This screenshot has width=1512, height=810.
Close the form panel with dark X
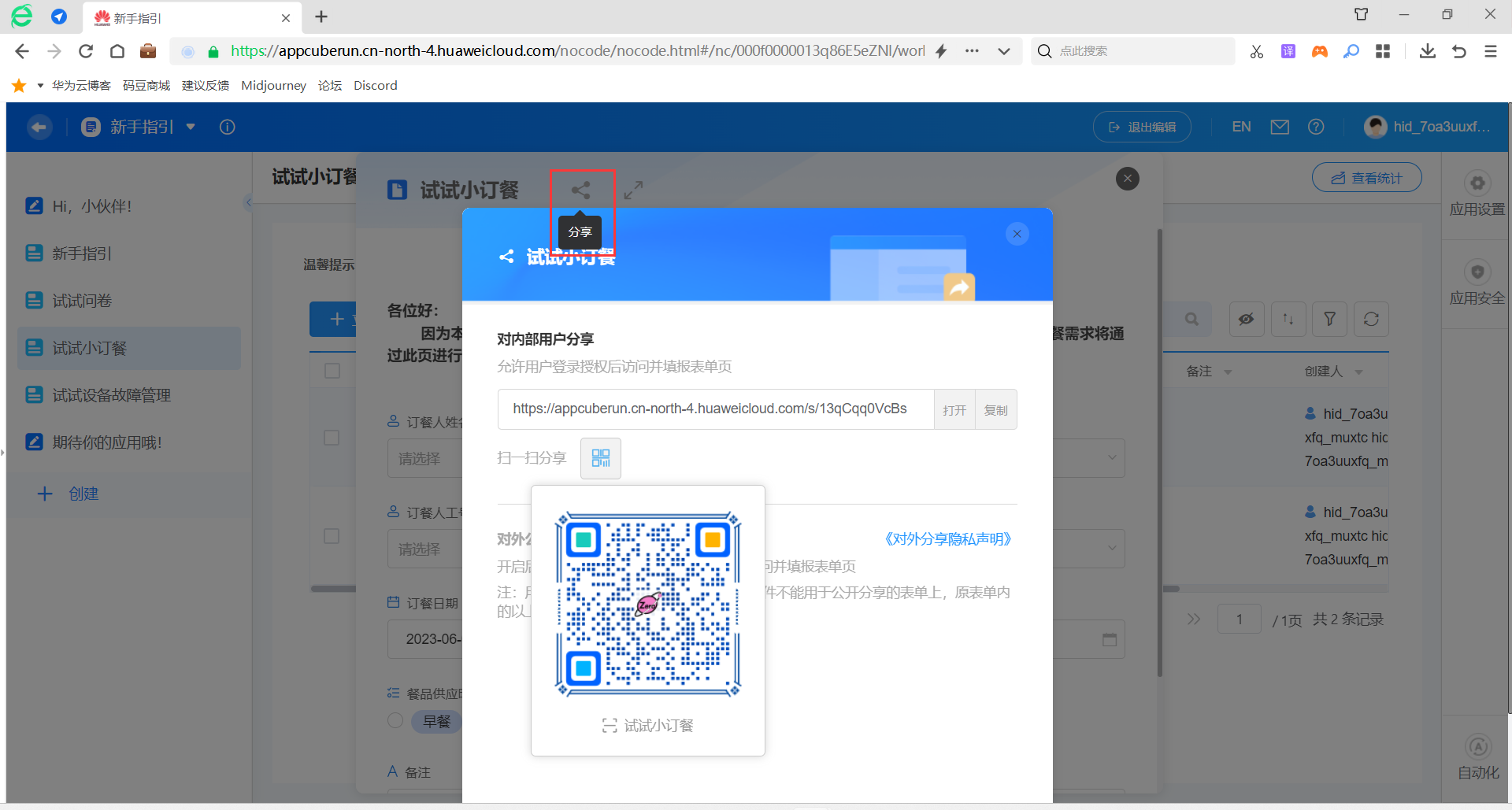(1128, 179)
